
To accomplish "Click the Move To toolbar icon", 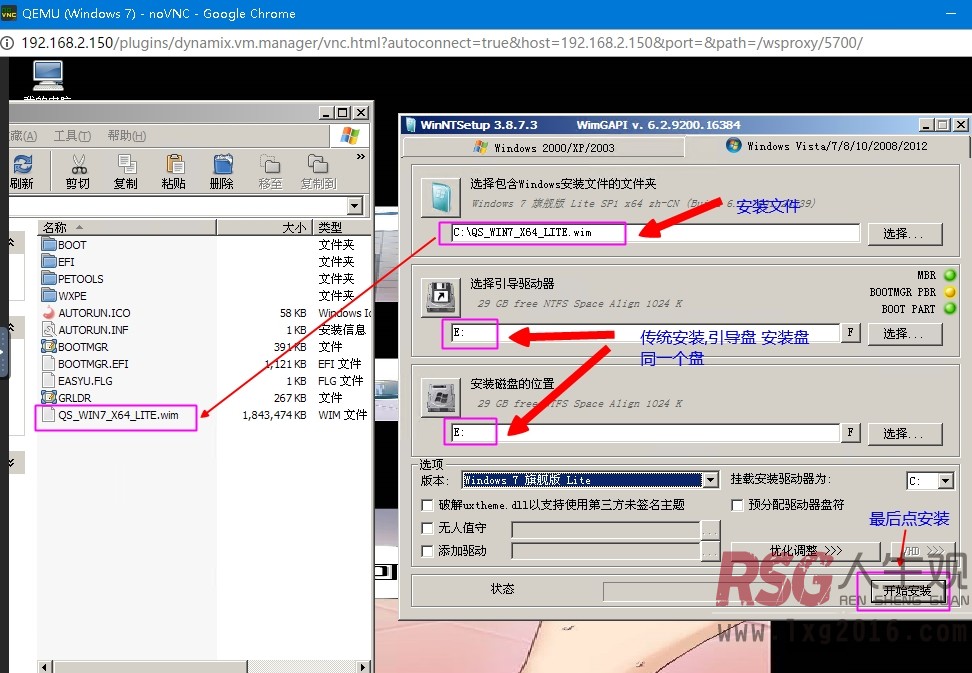I will coord(270,172).
